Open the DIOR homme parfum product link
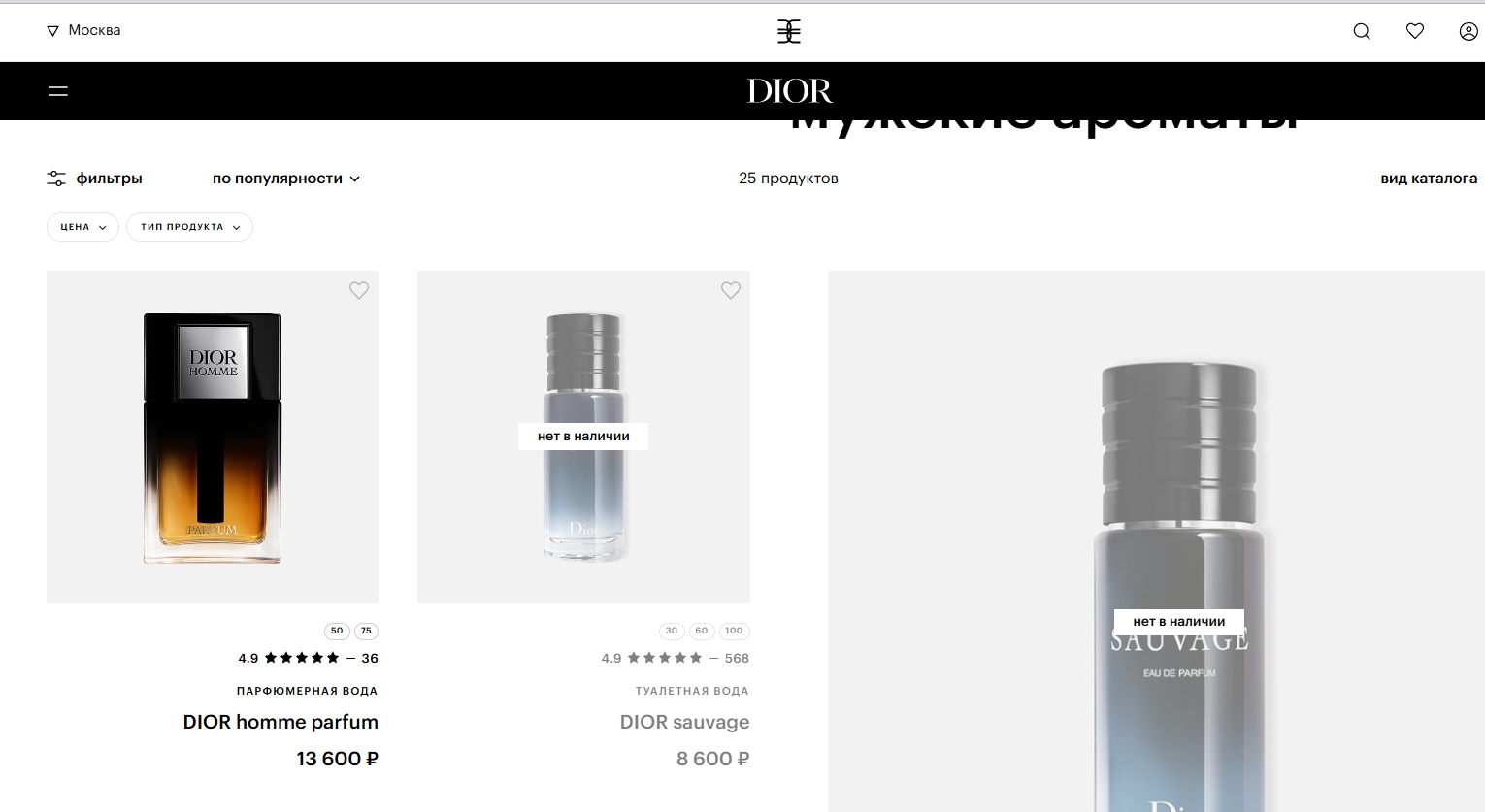 280,722
